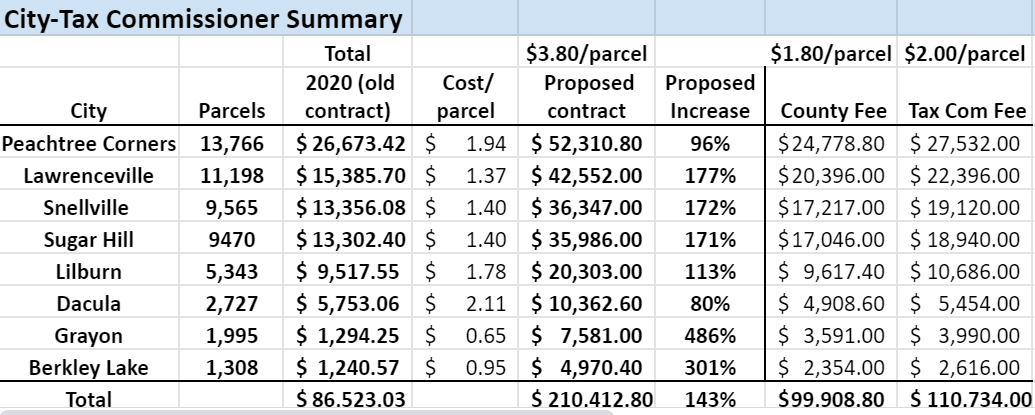The image size is (1035, 415).
Task: Click Lawrenceville's parcels value 11,198
Action: (232, 176)
